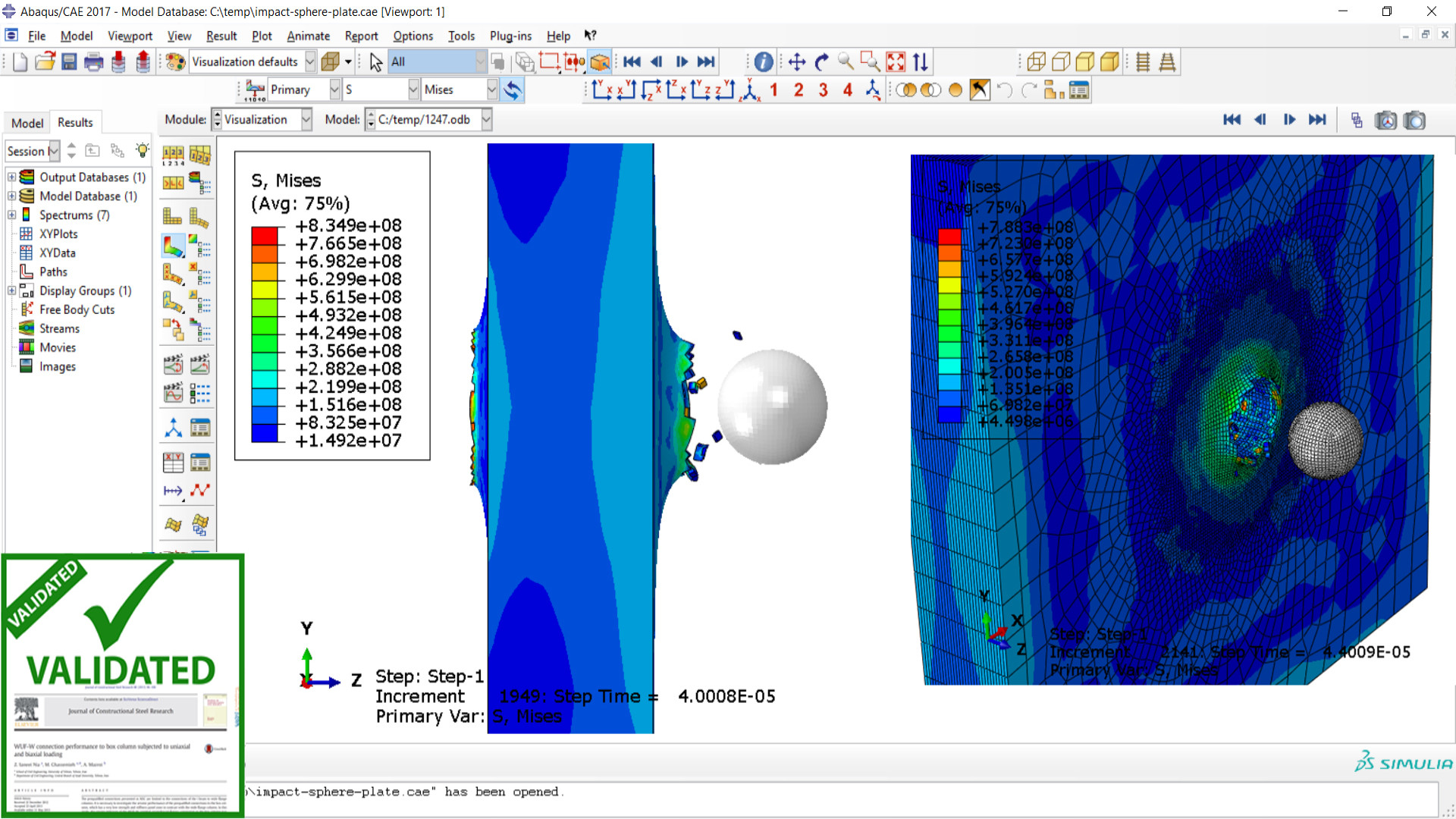
Task: Click the Create coordinate system triad icon
Action: pyautogui.click(x=173, y=428)
